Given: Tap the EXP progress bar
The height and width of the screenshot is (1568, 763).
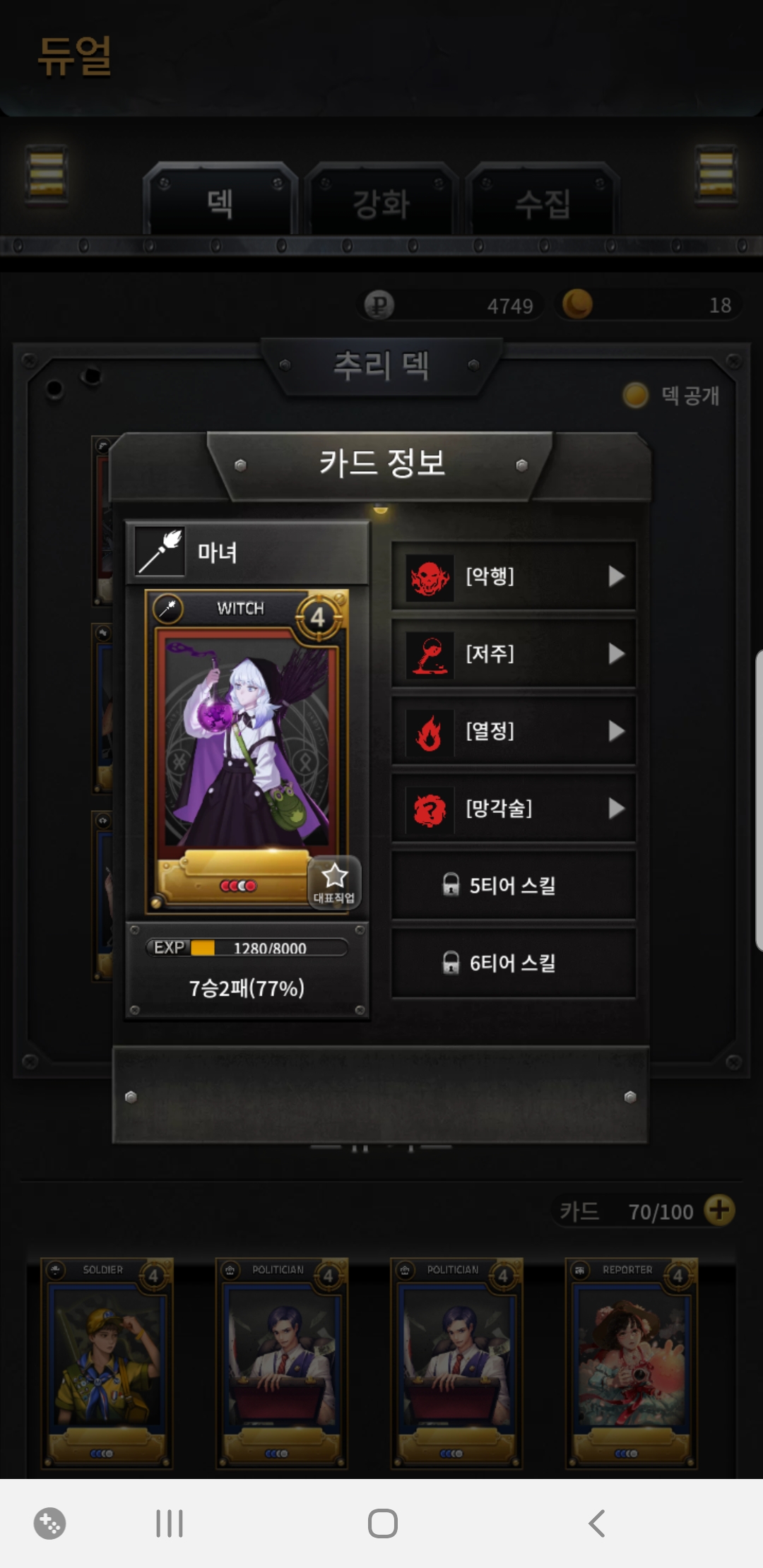Looking at the screenshot, I should 247,947.
